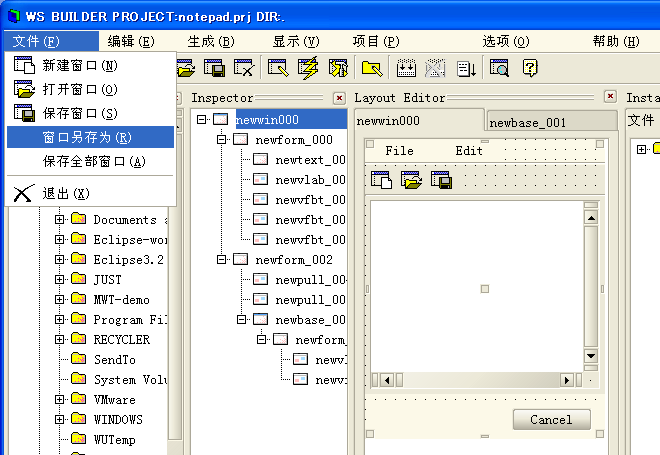660x455 pixels.
Task: Collapse the newform_002 tree node
Action: (221, 259)
